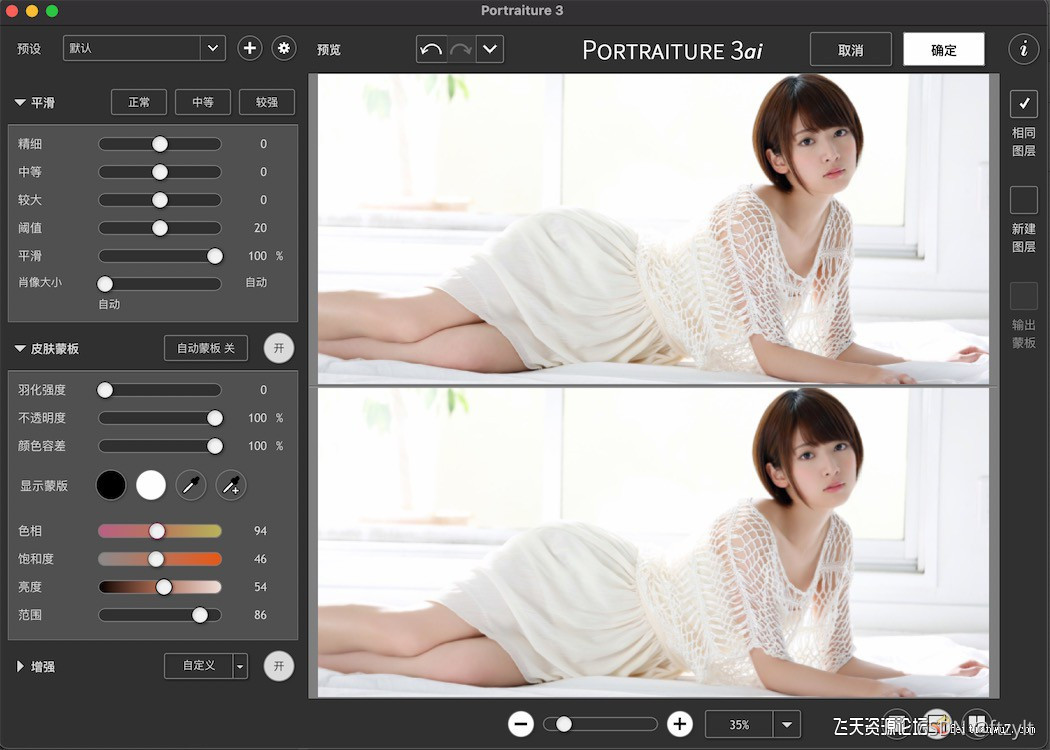
Task: Select the skin tone eyedropper tool
Action: (x=191, y=485)
